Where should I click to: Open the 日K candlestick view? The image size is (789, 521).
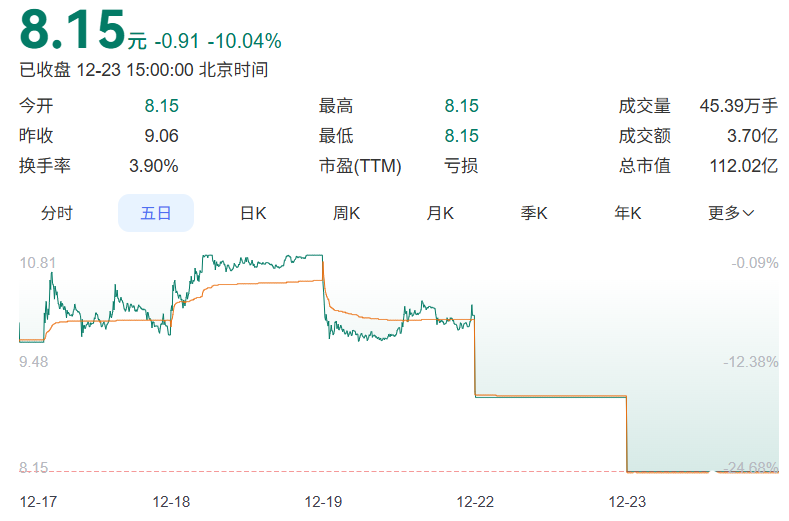click(253, 213)
